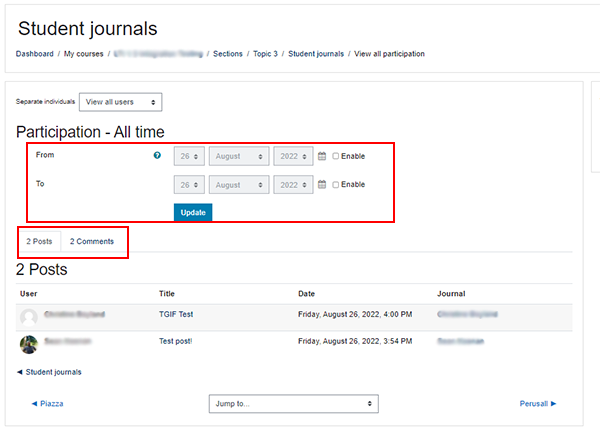Open the View all users dropdown
The height and width of the screenshot is (442, 600).
pos(121,102)
